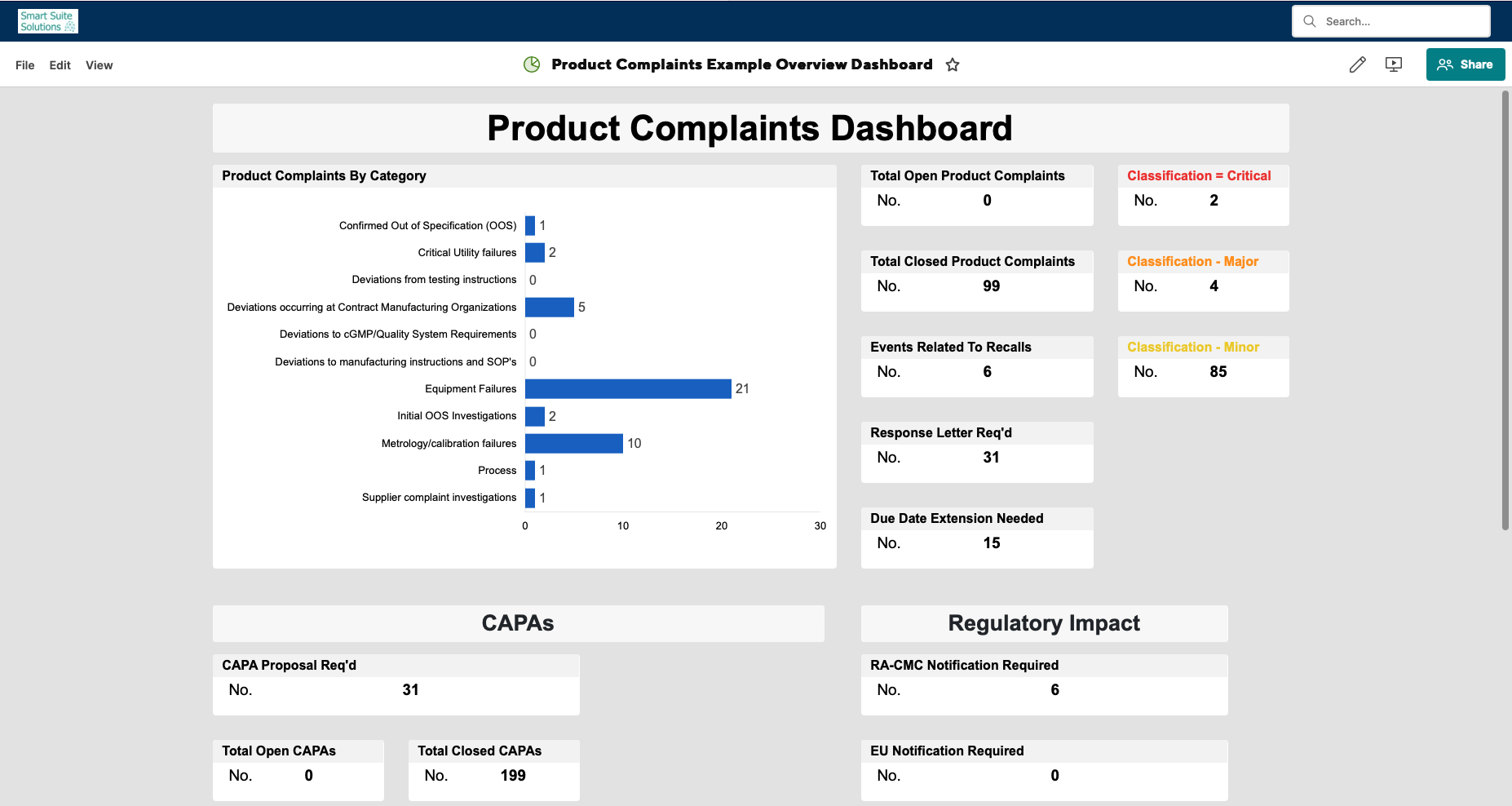
Task: Open presentation mode icon
Action: point(1394,64)
